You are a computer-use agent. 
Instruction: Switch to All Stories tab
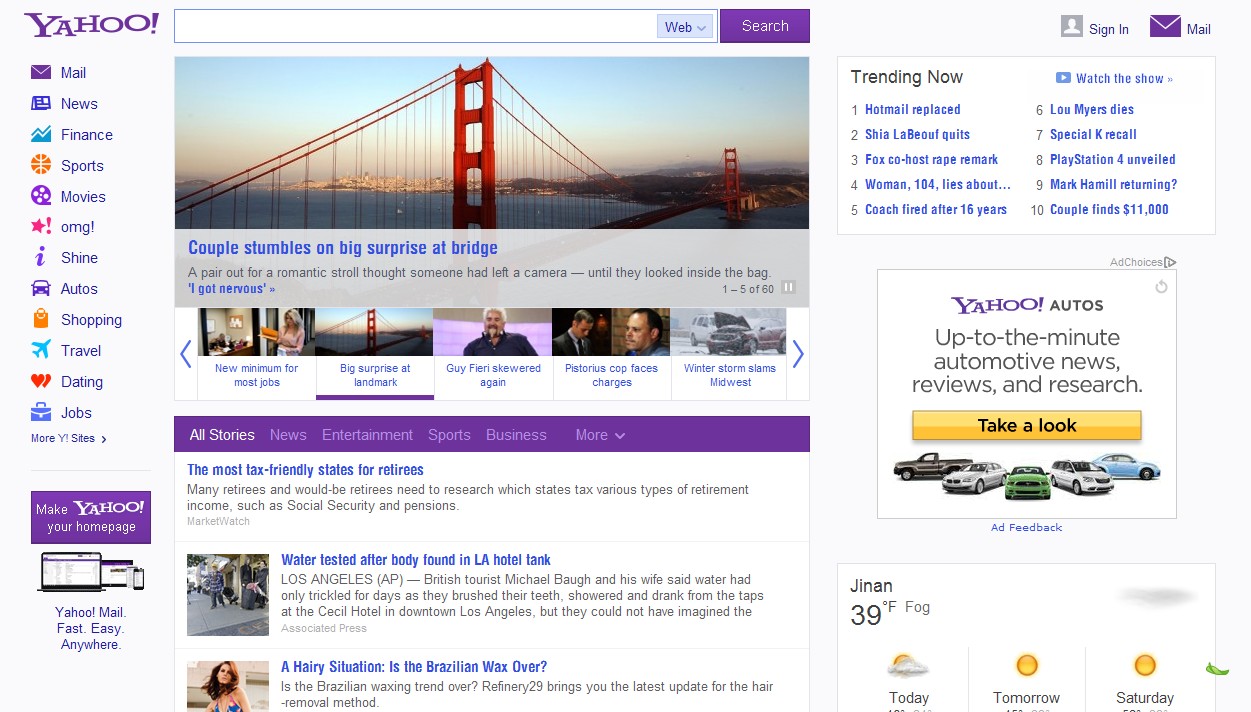click(222, 435)
